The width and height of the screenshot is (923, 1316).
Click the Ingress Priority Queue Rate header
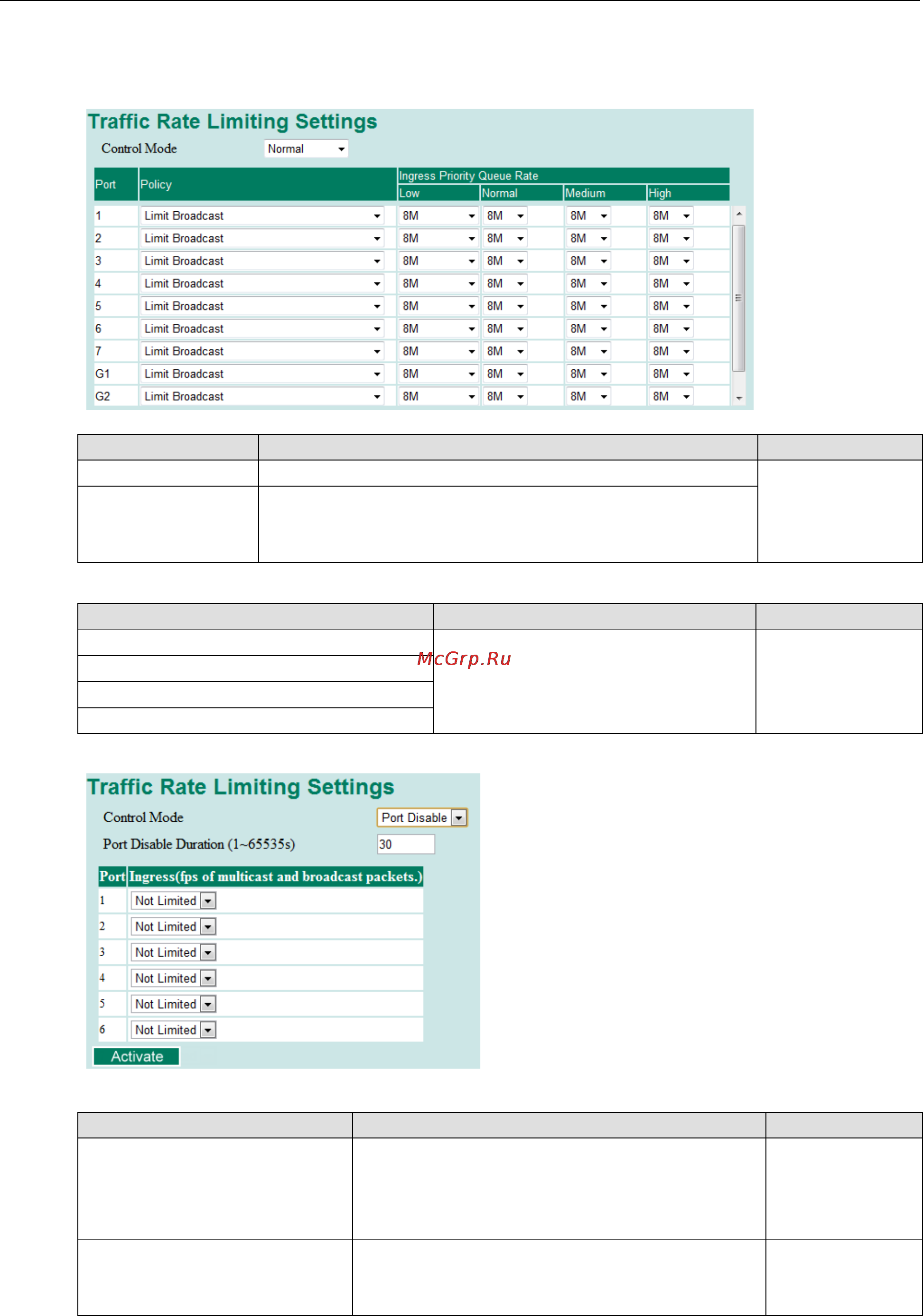(x=564, y=176)
